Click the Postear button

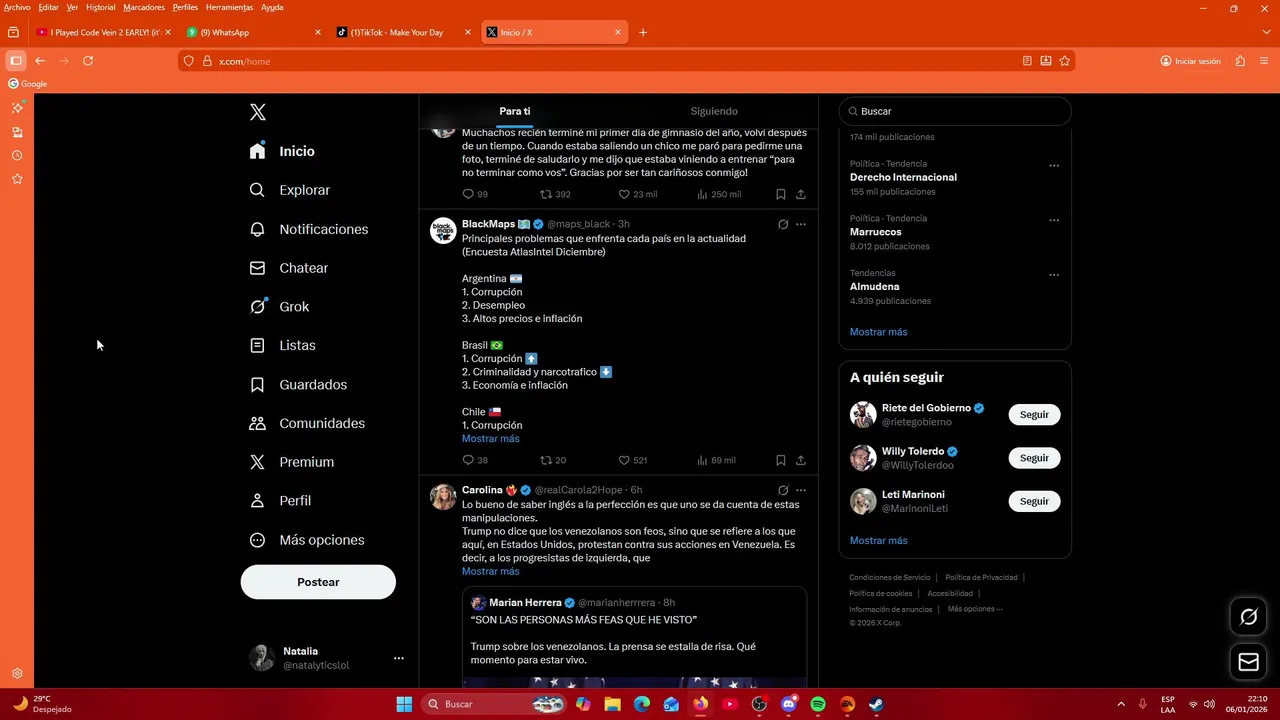point(318,582)
